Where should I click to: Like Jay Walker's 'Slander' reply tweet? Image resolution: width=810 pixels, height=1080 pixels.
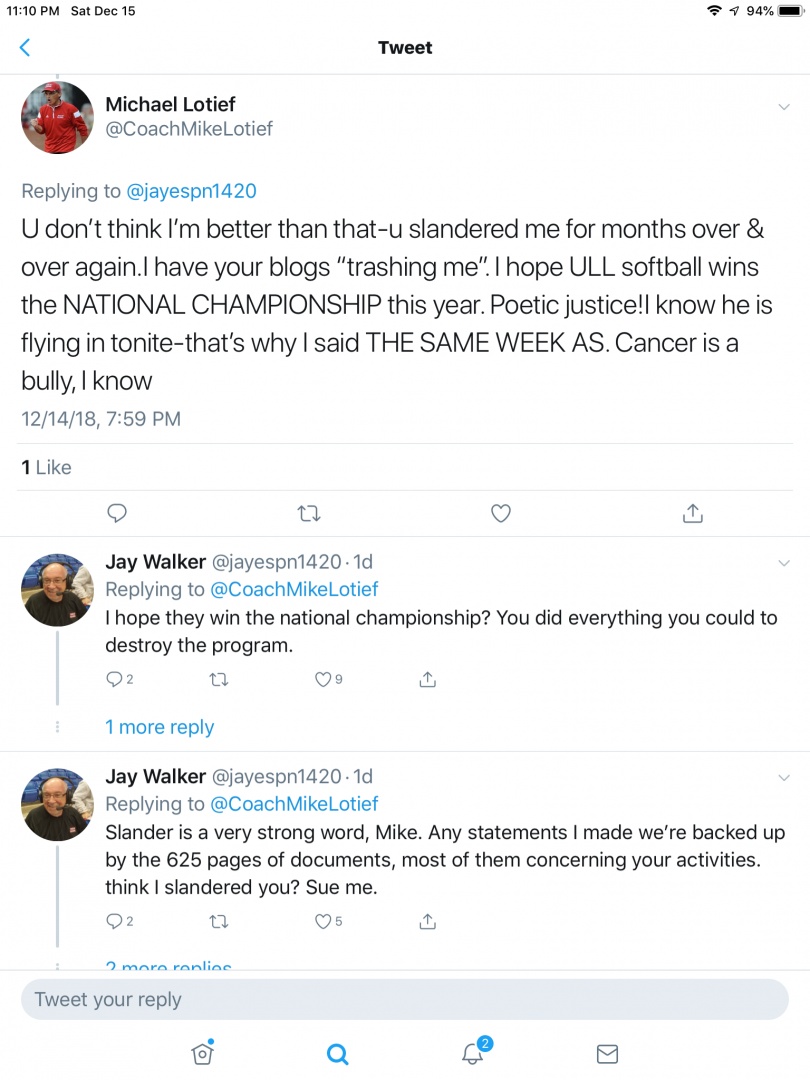323,922
